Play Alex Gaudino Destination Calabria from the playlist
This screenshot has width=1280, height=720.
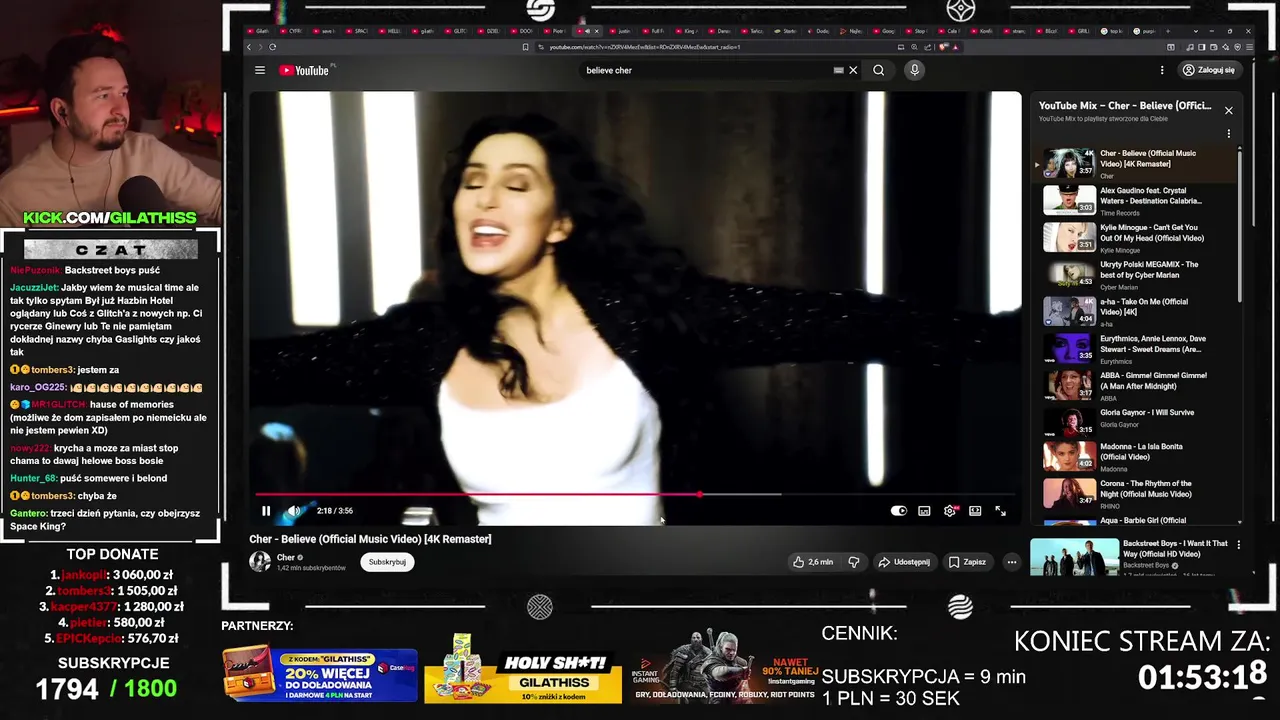(x=1135, y=200)
